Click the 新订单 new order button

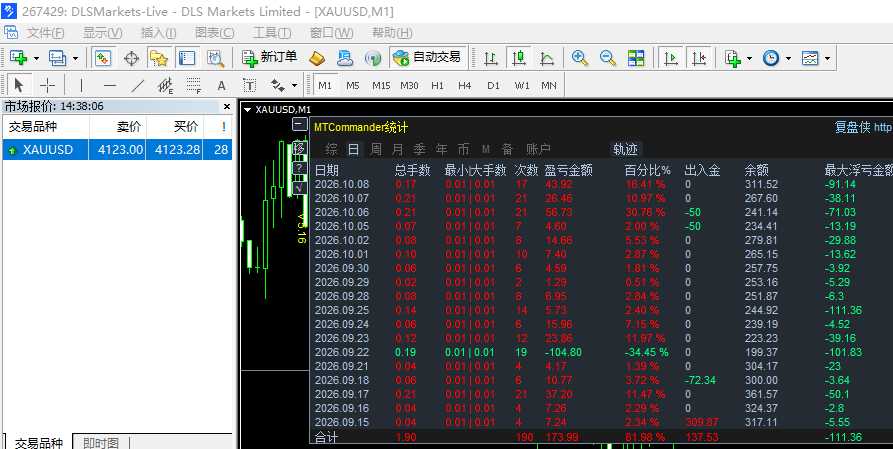pyautogui.click(x=269, y=58)
